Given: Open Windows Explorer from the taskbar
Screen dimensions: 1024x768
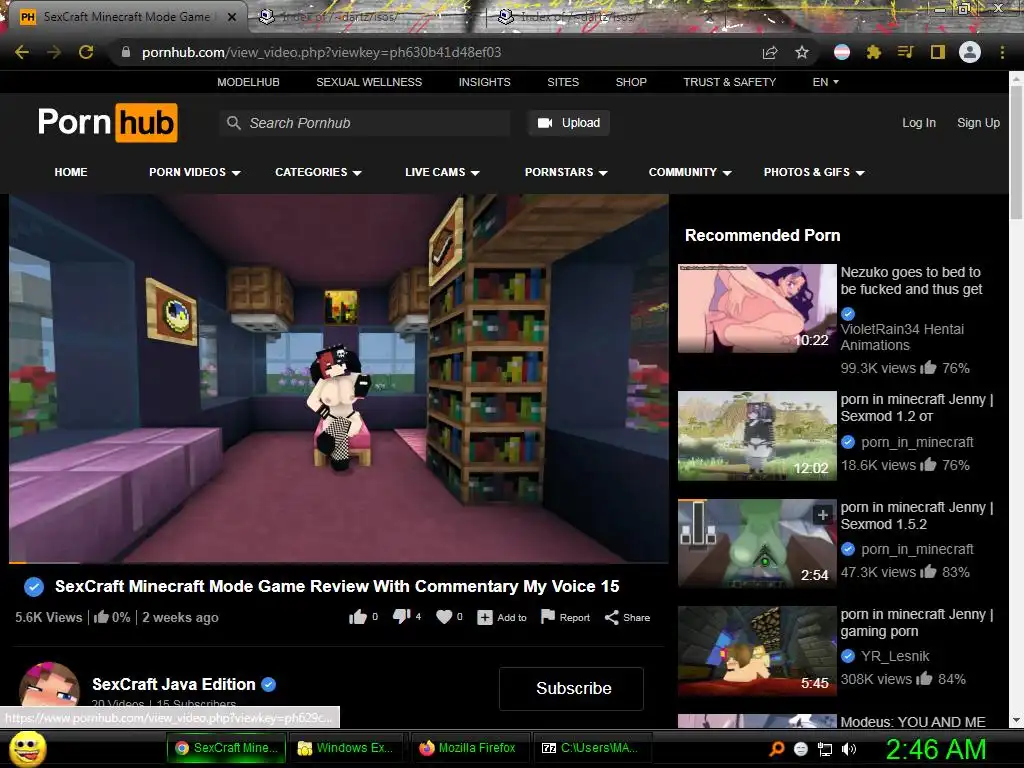Looking at the screenshot, I should point(345,748).
